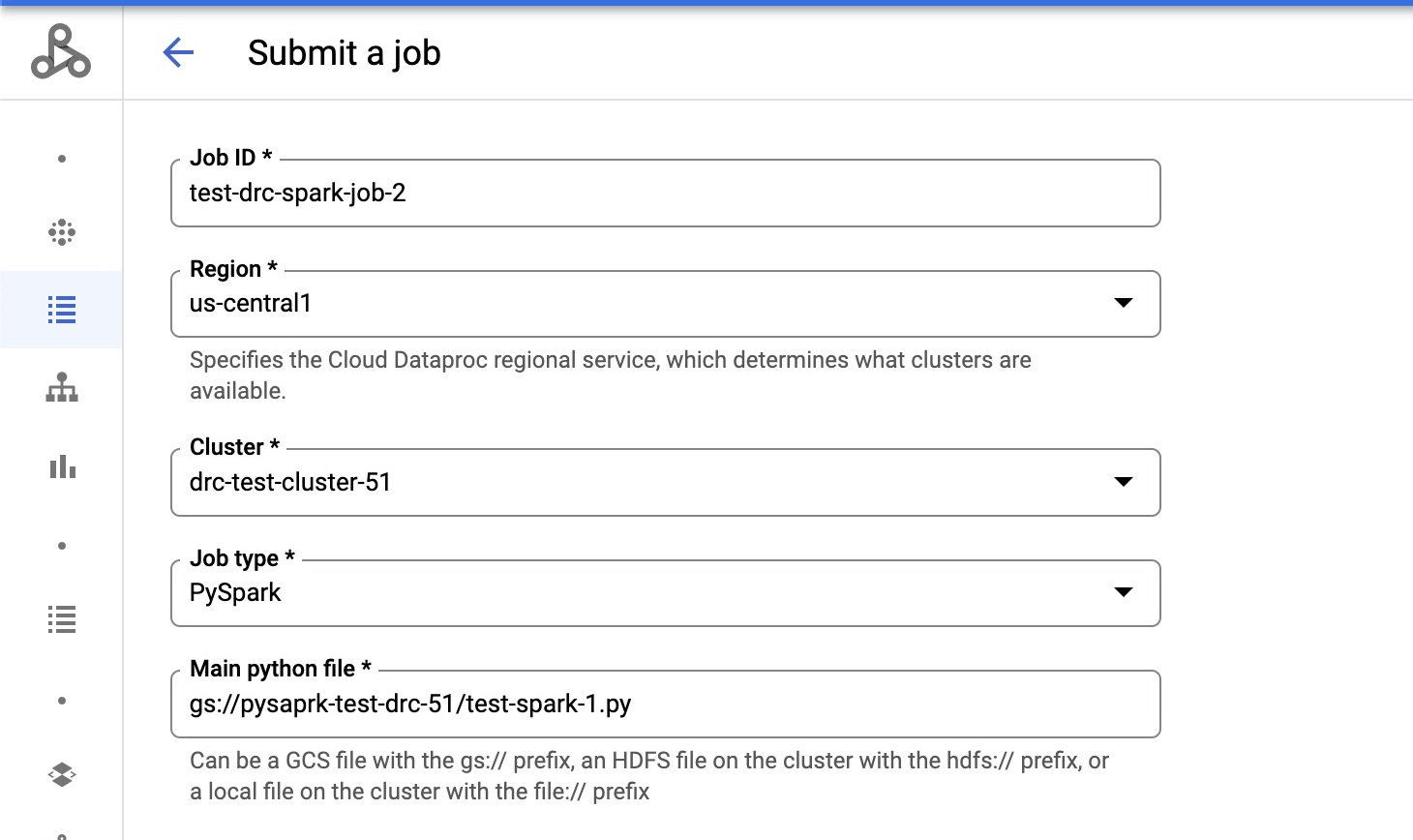Screen dimensions: 1413x840
Task: Go back using the arrow icon
Action: 178,52
